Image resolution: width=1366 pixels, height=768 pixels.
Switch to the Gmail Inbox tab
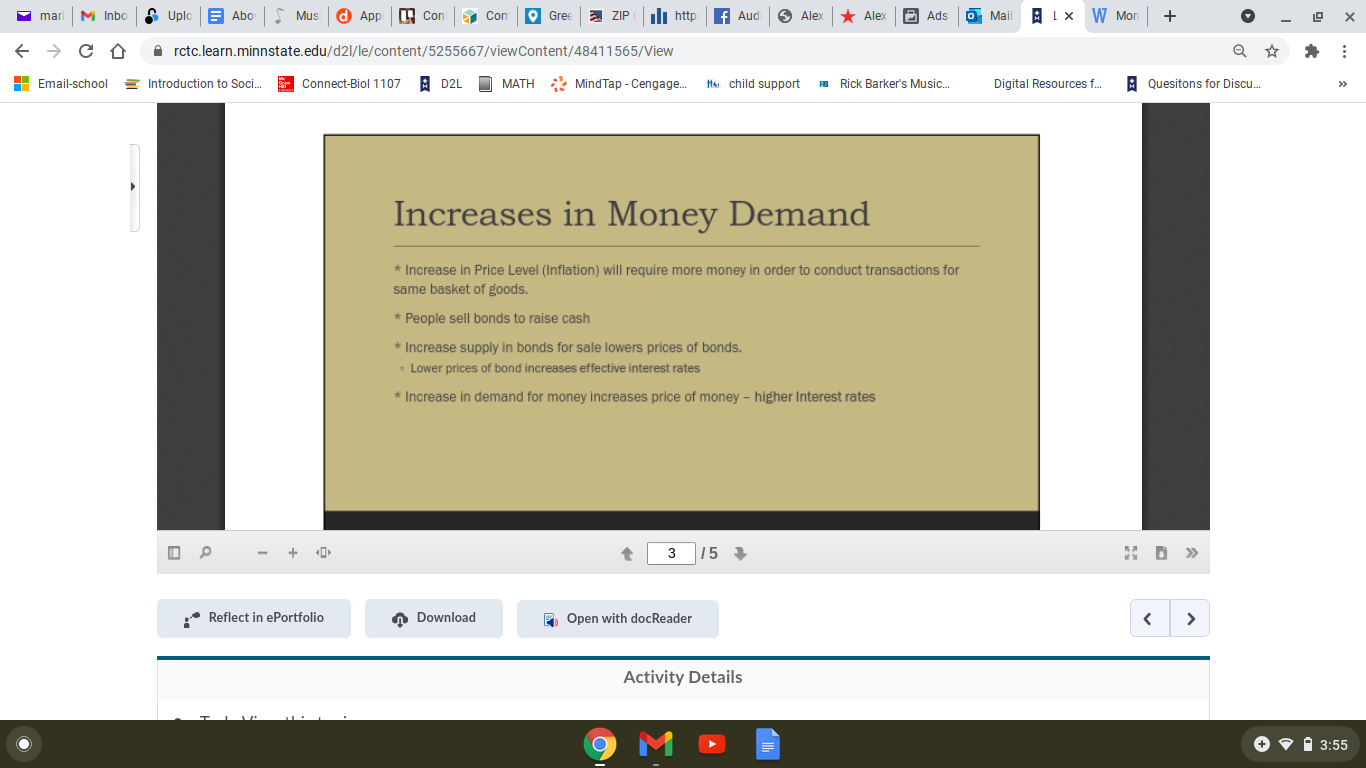pos(104,16)
